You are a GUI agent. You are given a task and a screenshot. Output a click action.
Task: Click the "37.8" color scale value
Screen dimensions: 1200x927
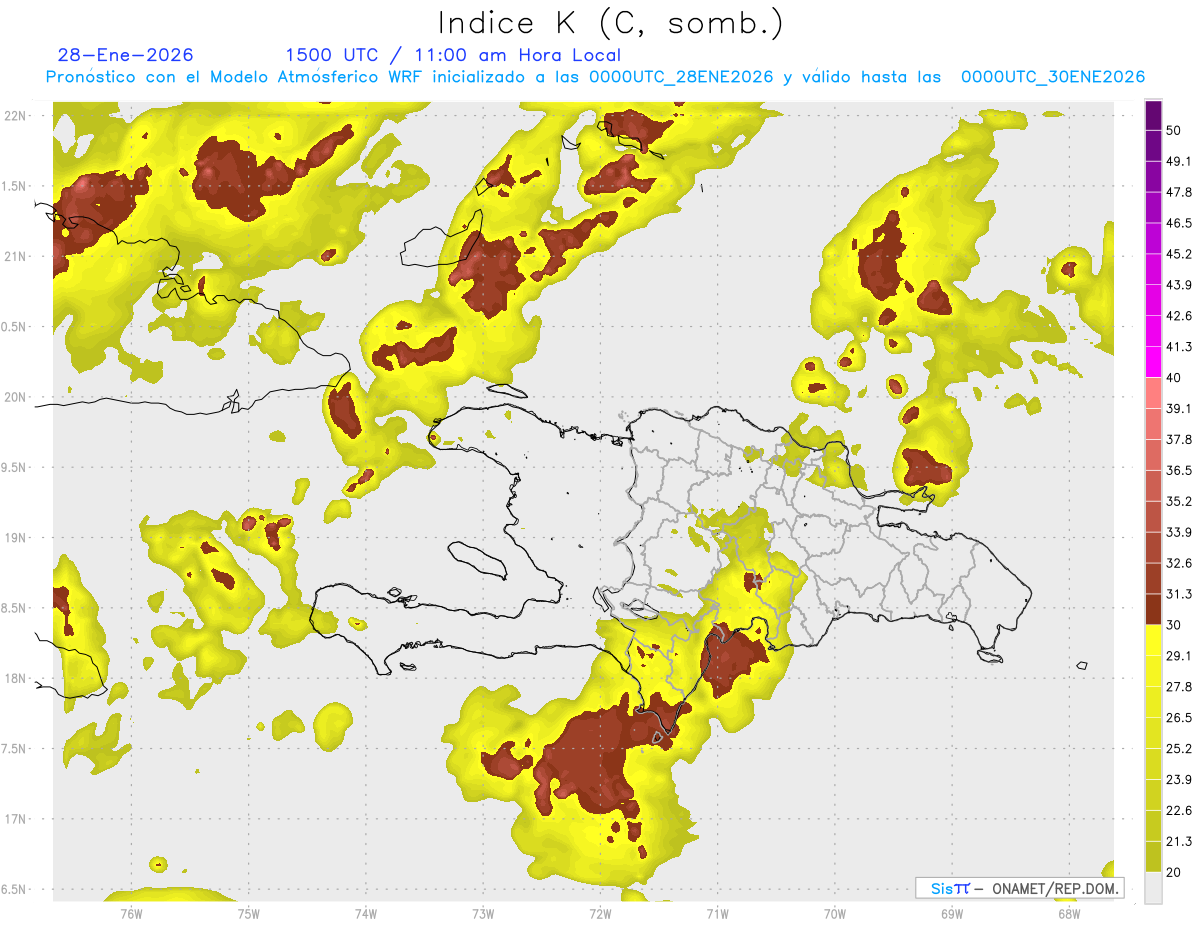[1179, 439]
